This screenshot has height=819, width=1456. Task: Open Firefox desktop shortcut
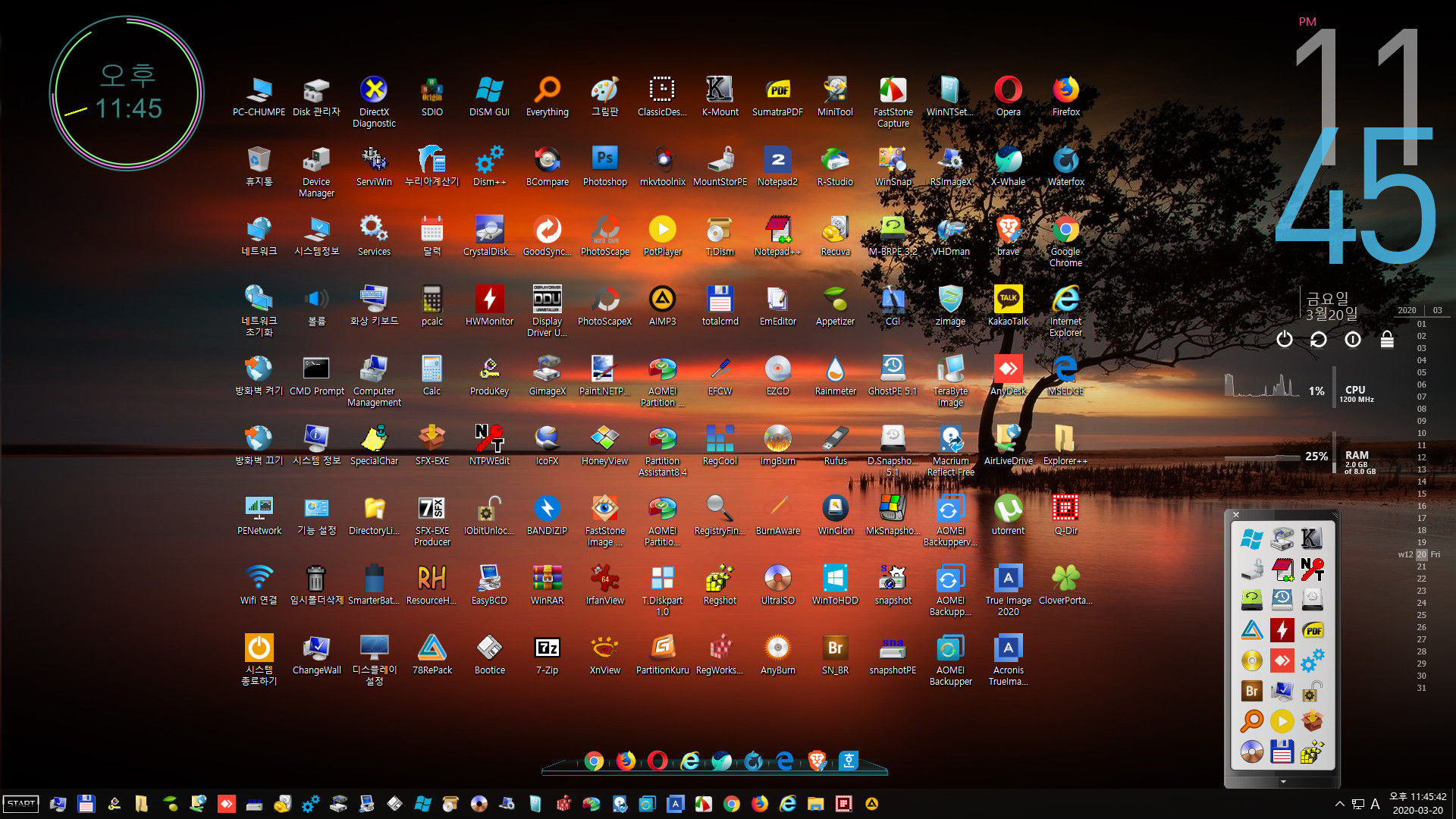point(1065,96)
